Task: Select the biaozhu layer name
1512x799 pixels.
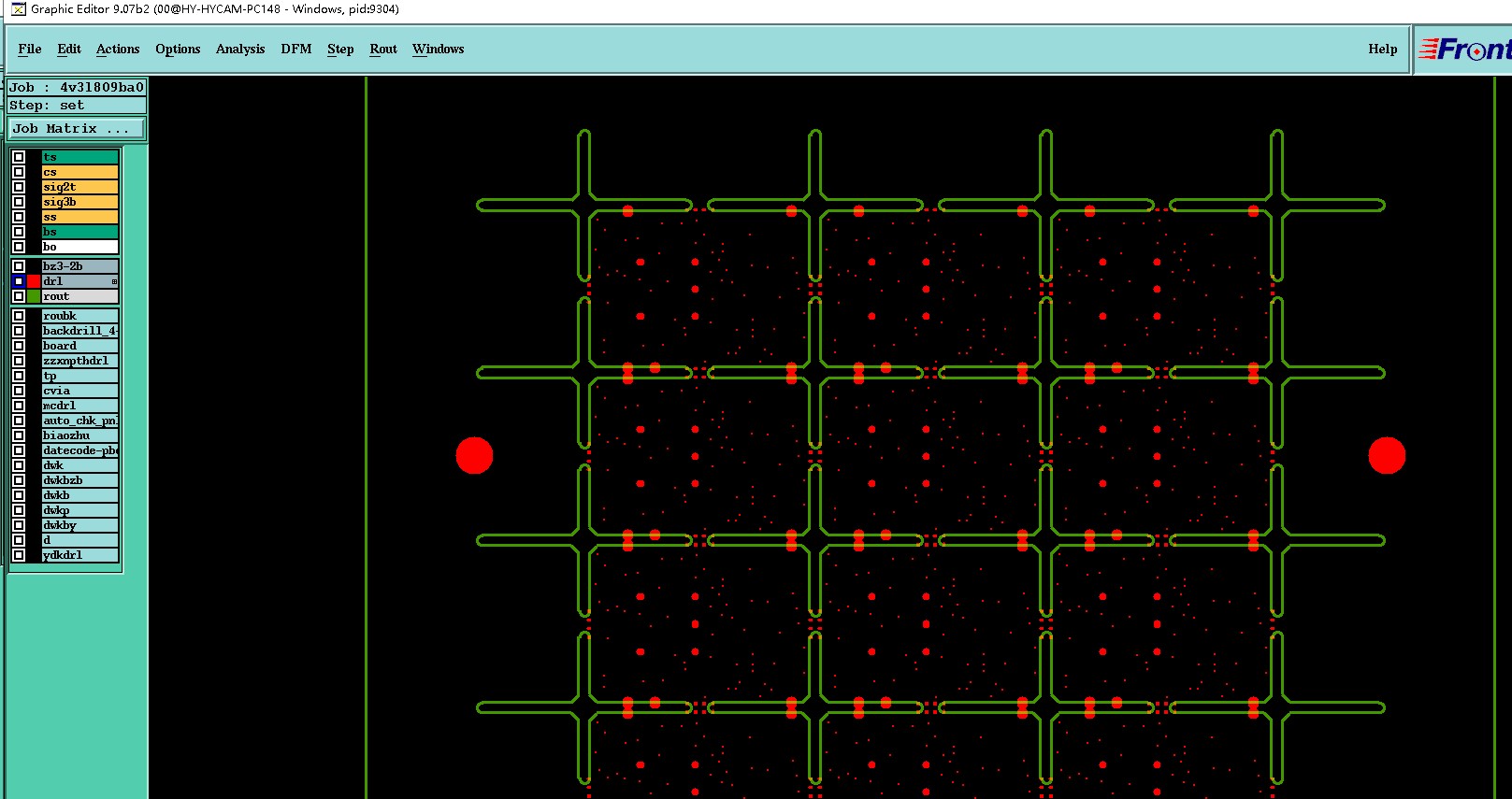Action: tap(80, 435)
